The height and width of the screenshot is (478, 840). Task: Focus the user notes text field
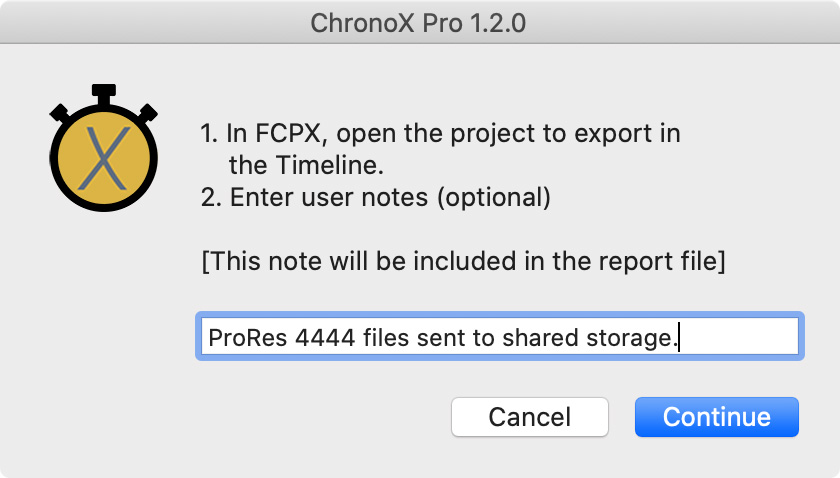(x=500, y=336)
